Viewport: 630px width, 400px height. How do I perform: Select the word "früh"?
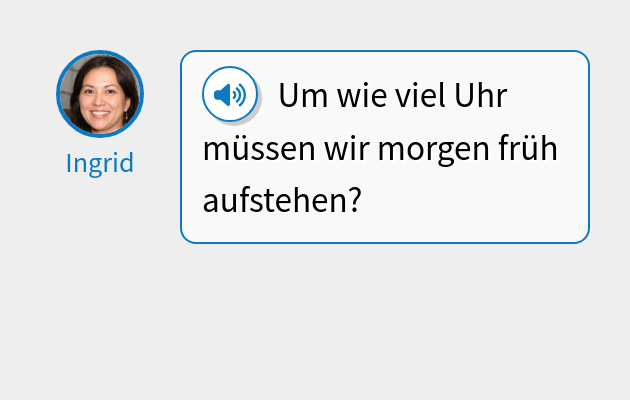[528, 148]
